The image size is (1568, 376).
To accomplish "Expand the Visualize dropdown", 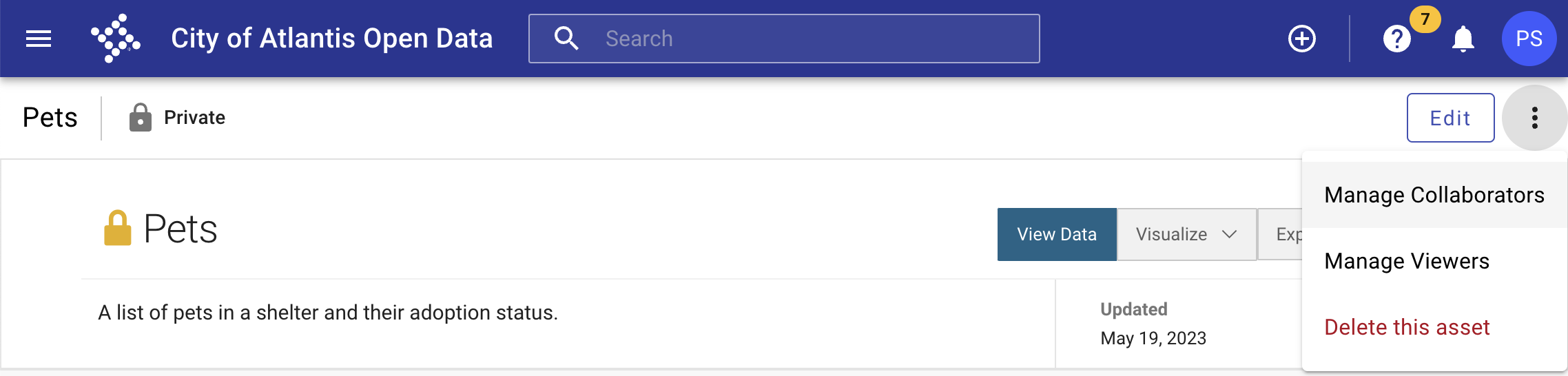I will click(x=1186, y=234).
